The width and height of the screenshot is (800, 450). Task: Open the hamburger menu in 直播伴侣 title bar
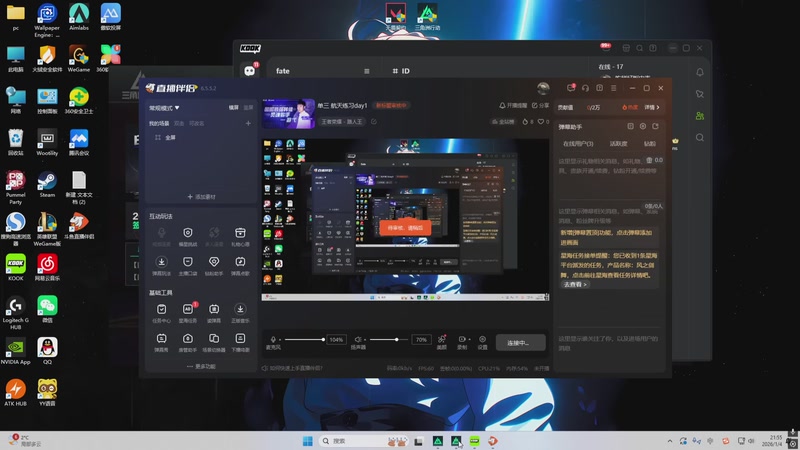point(614,88)
